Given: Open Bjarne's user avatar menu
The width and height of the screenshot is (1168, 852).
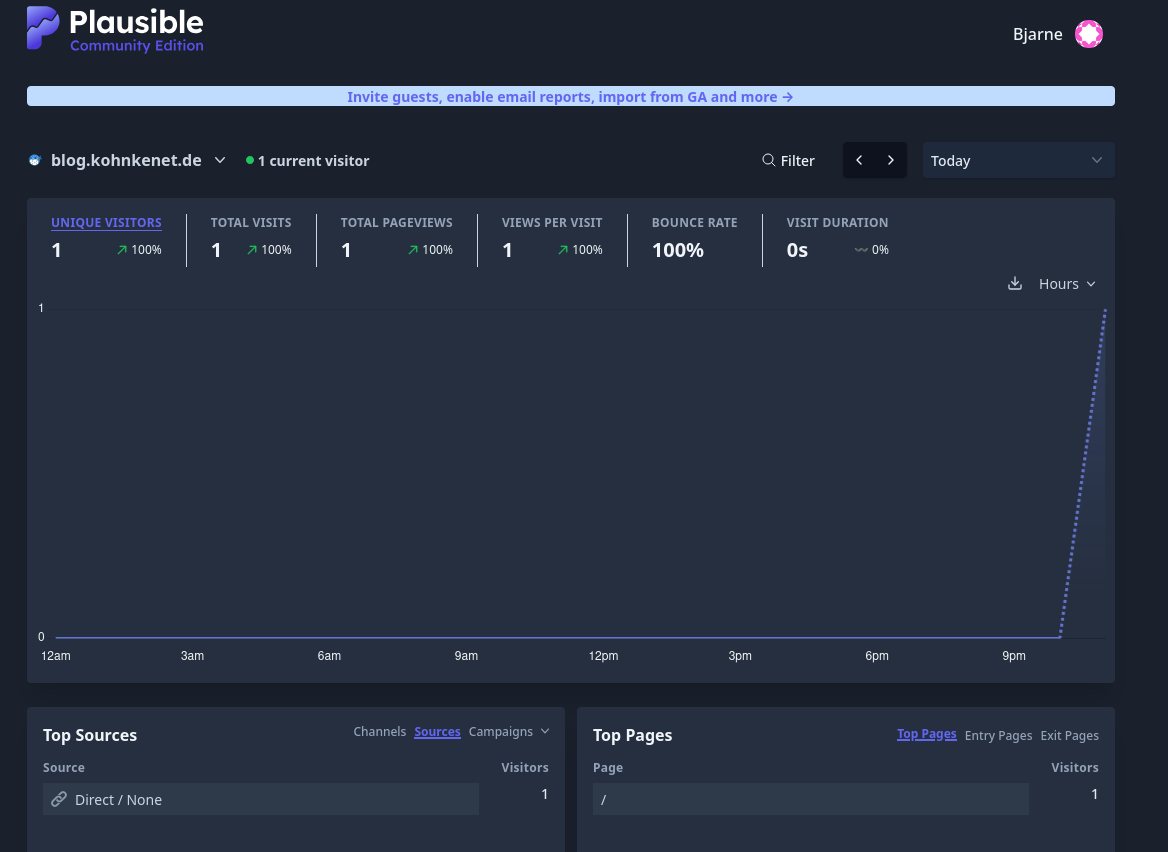Looking at the screenshot, I should coord(1088,34).
